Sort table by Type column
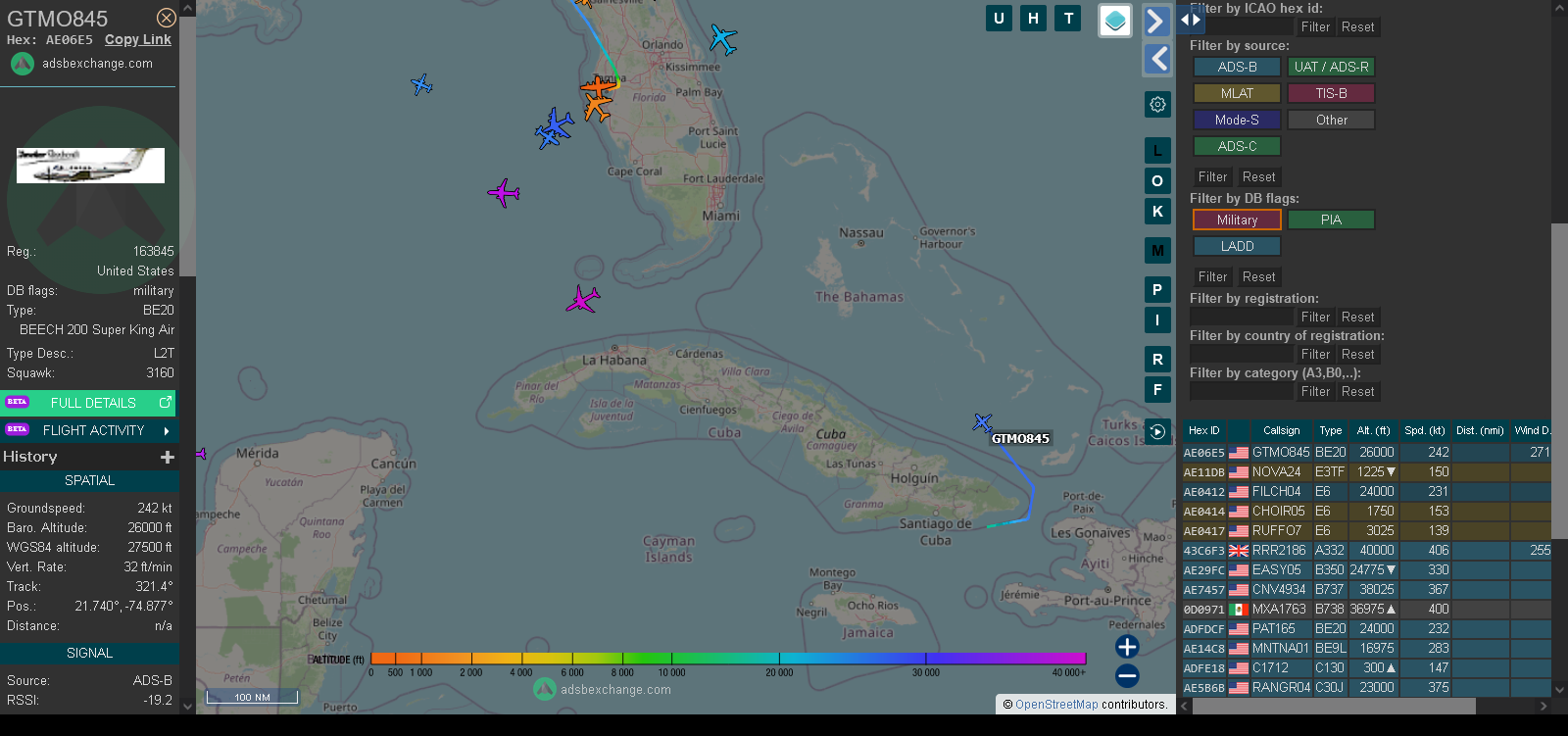Screen dimensions: 1568x736 [x=1330, y=430]
